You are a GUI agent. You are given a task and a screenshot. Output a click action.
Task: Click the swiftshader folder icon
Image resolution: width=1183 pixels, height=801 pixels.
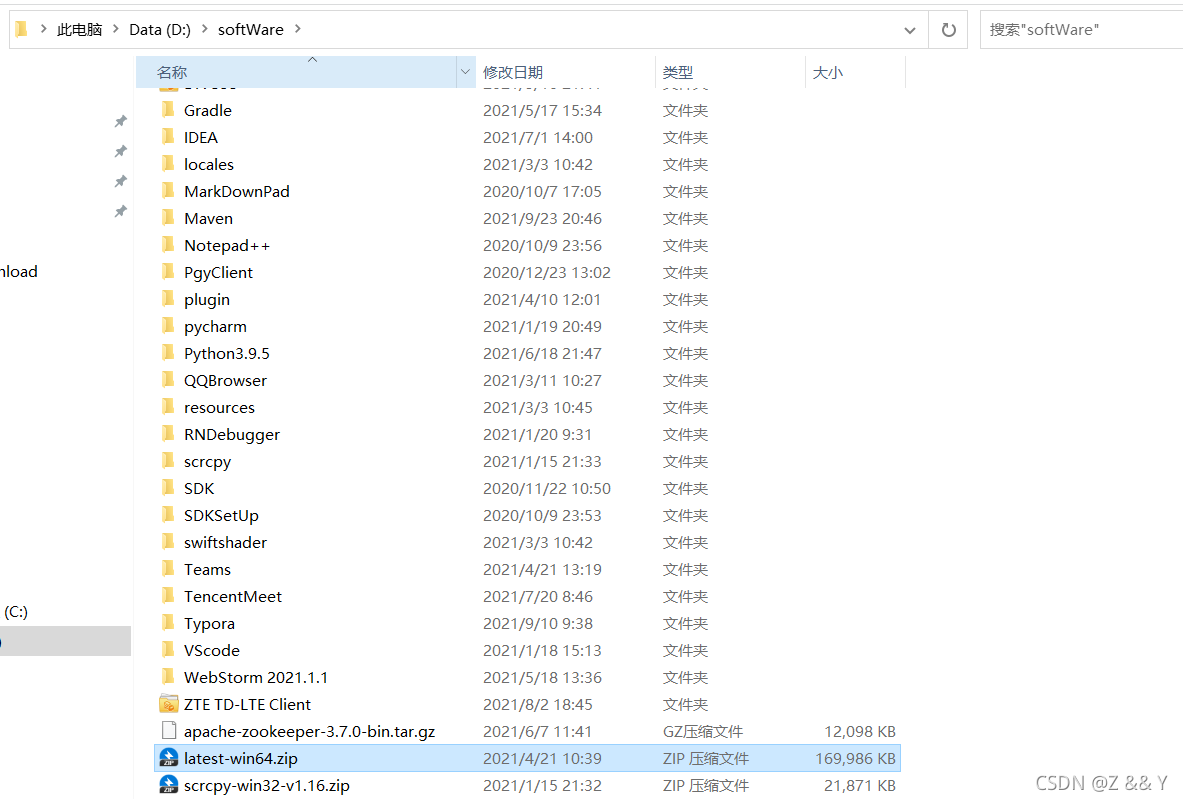(168, 542)
